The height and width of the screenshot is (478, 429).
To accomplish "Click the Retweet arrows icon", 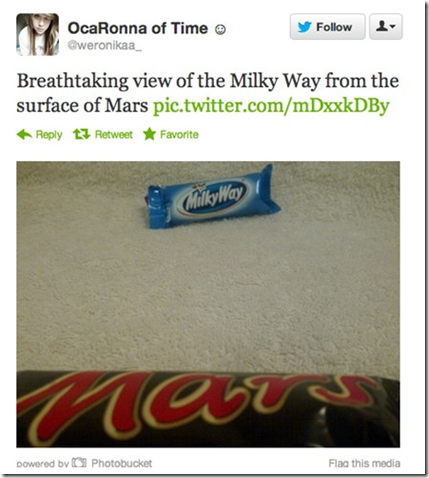I will [x=82, y=134].
